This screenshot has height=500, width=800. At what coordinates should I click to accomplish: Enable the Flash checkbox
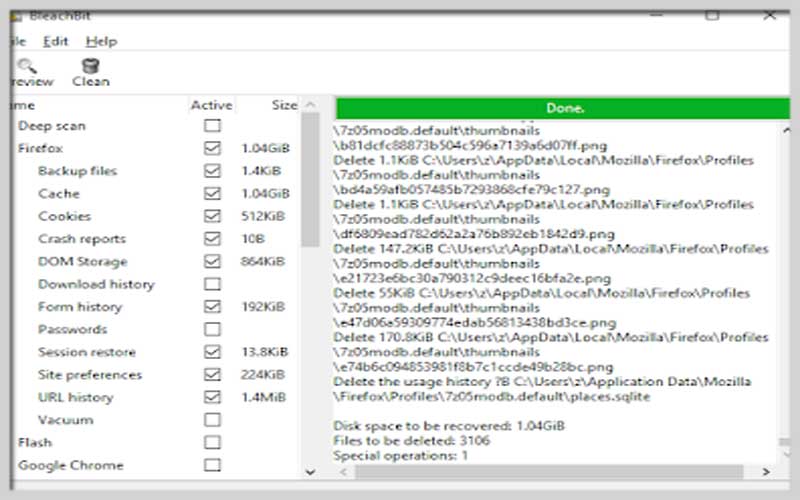tap(212, 442)
